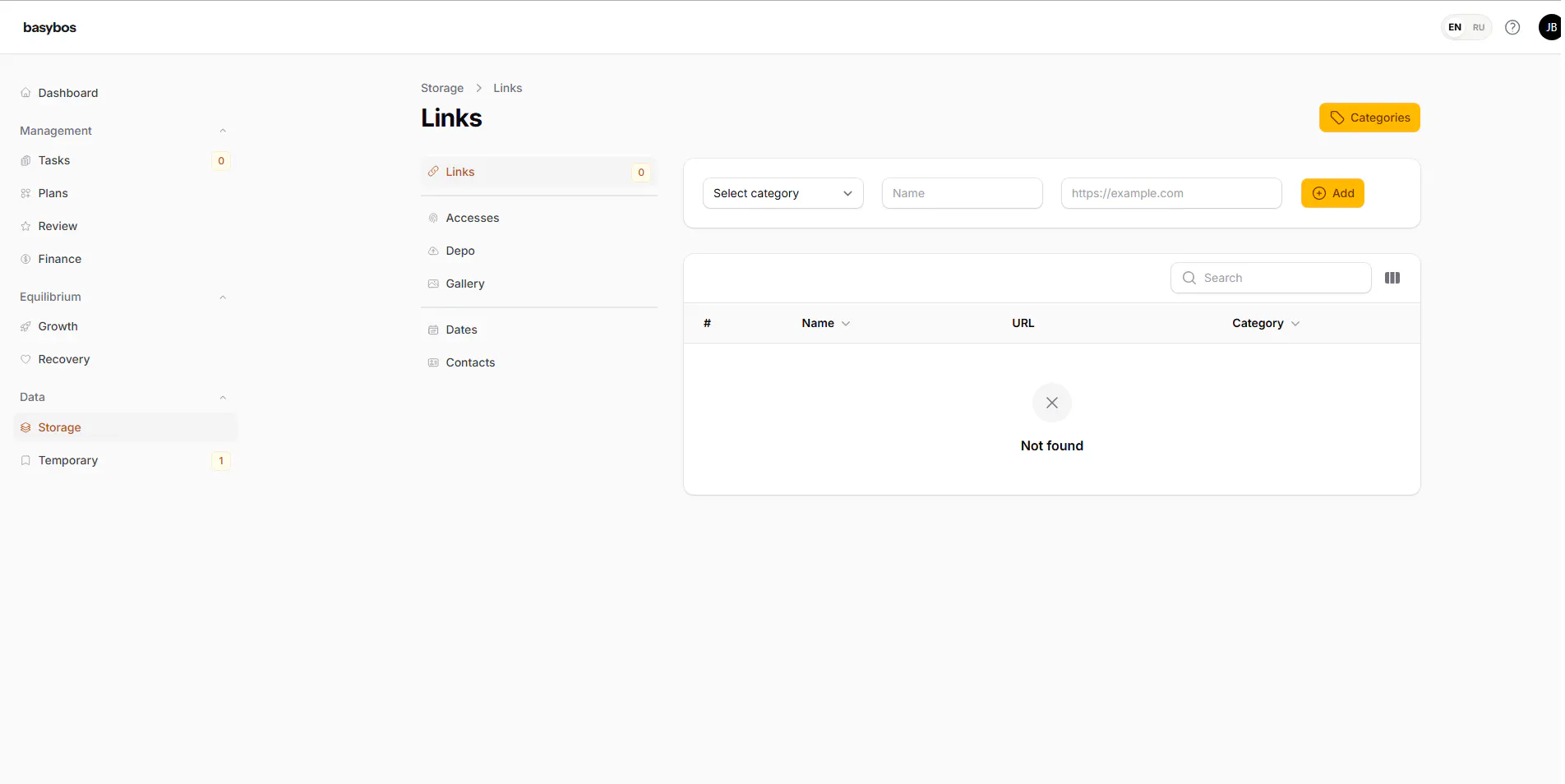Click the Temporary bookmark icon

pos(25,460)
